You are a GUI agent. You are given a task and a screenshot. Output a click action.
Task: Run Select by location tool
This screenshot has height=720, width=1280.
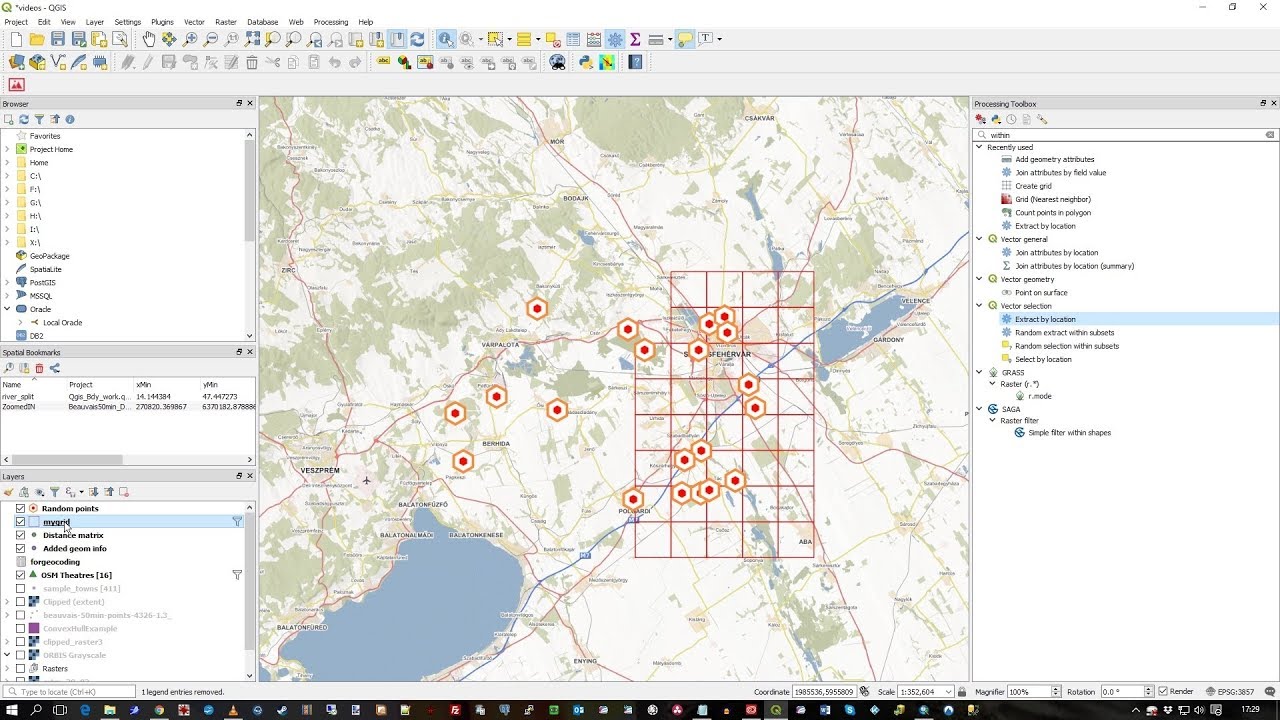1043,359
